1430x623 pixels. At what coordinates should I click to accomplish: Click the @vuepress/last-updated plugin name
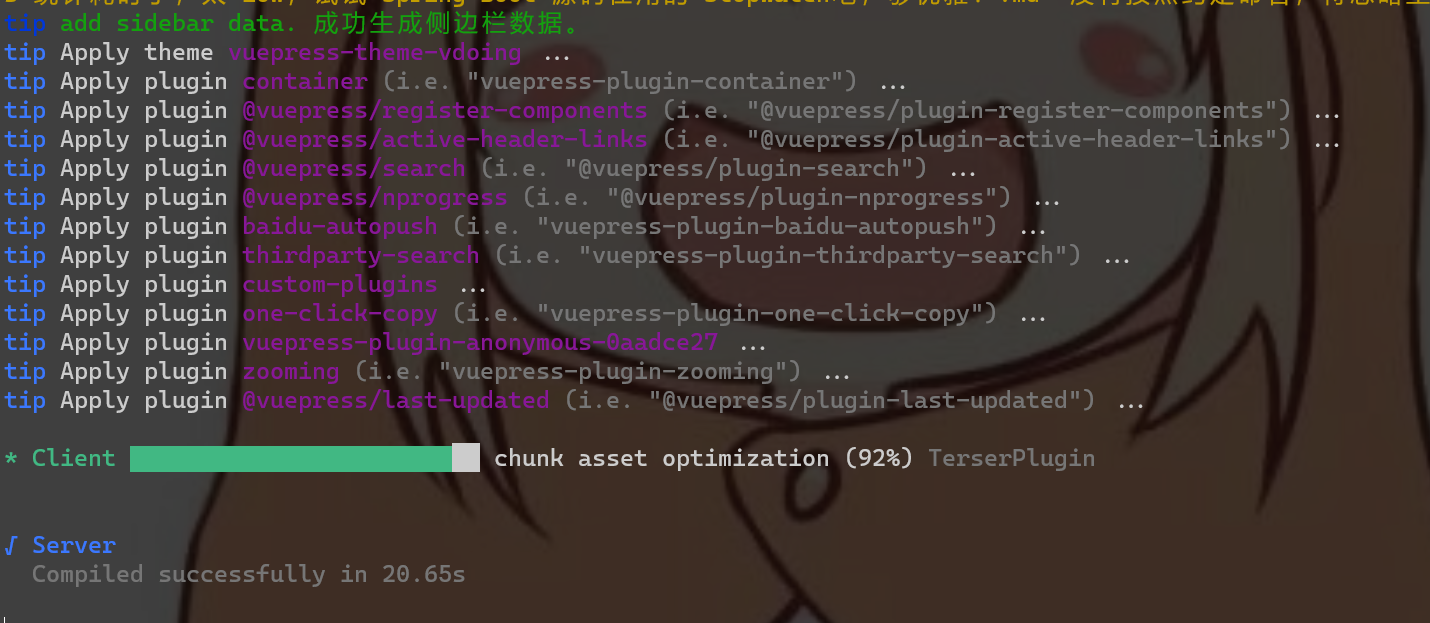pos(396,401)
